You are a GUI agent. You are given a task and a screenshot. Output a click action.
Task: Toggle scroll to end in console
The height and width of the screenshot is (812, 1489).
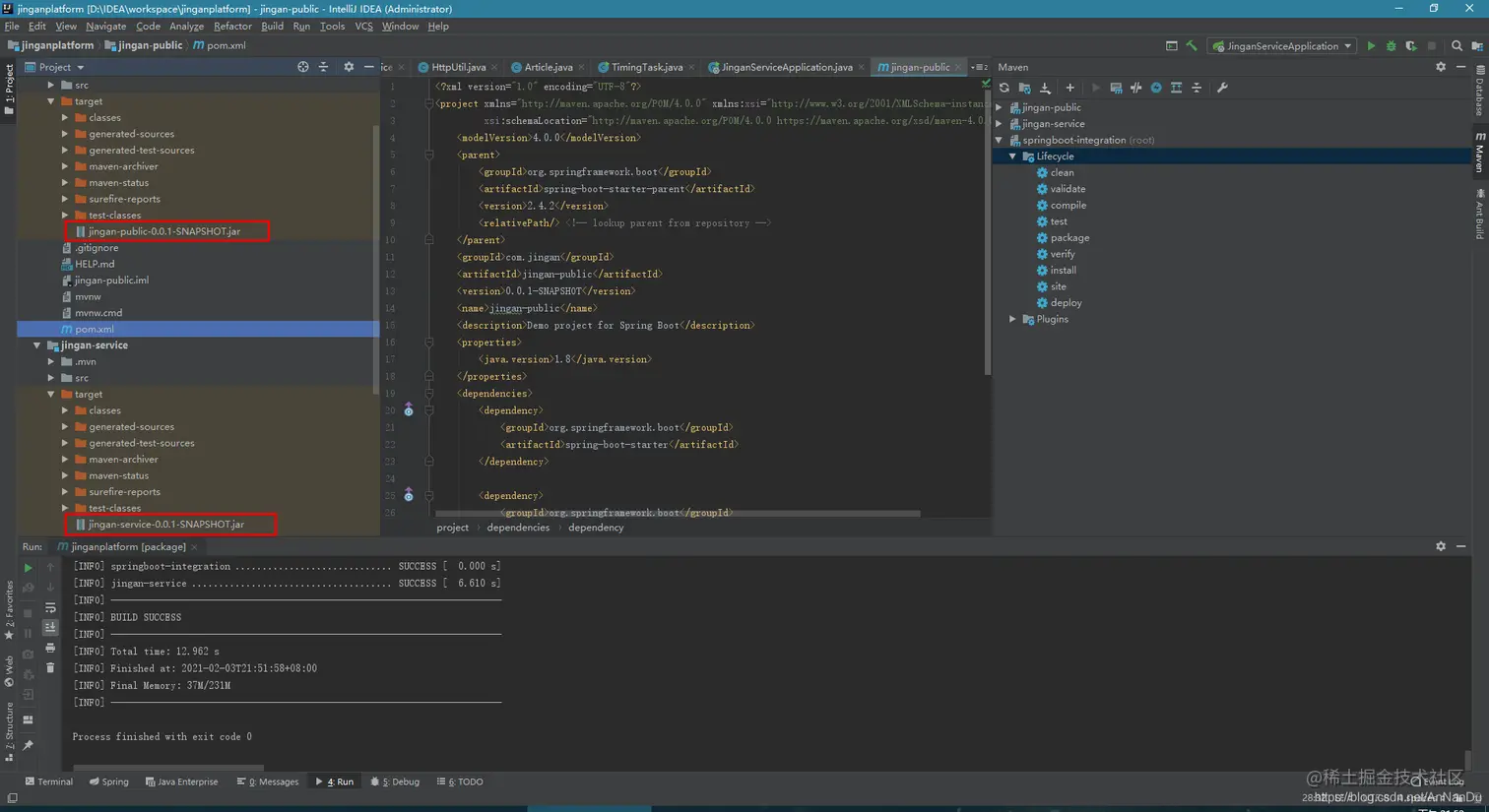tap(50, 628)
